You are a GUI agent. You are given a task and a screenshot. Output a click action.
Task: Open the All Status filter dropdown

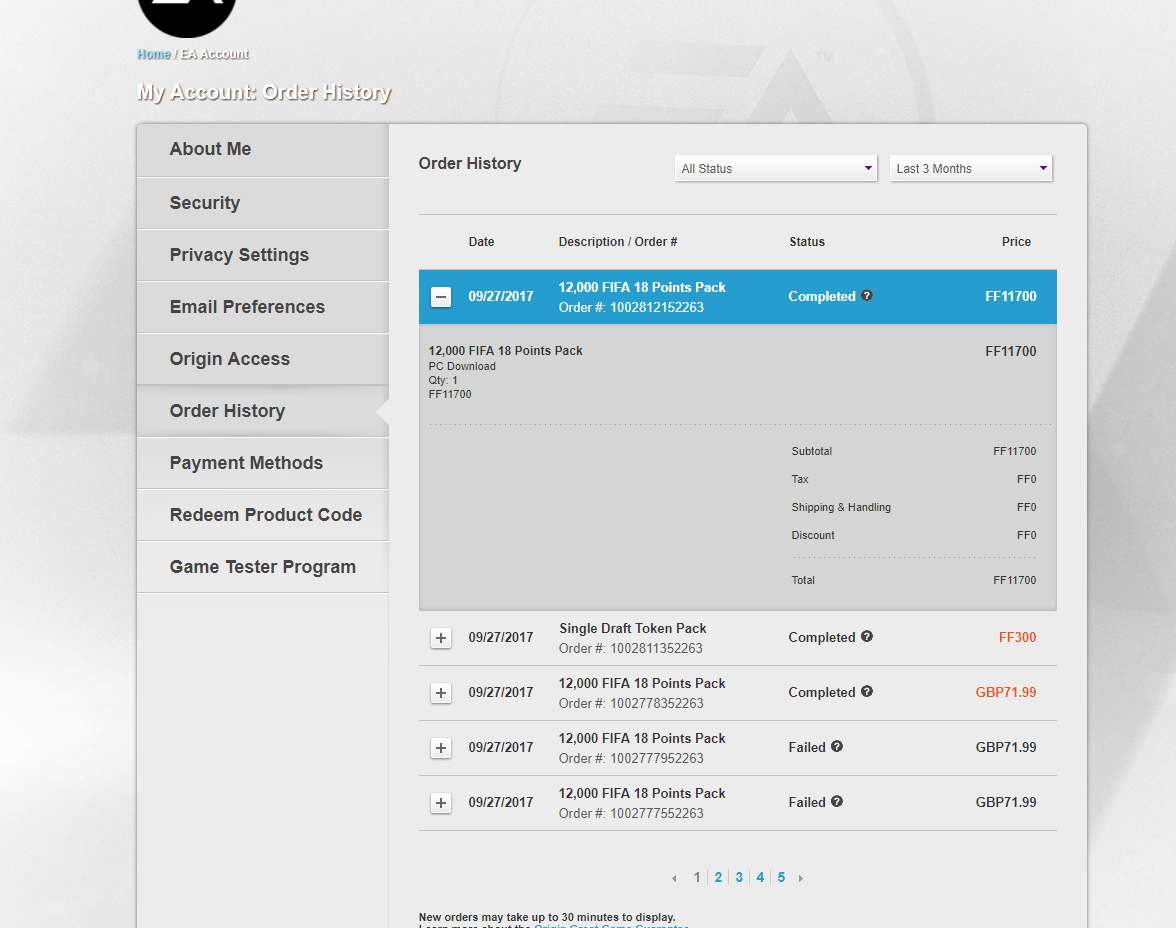[x=776, y=169]
